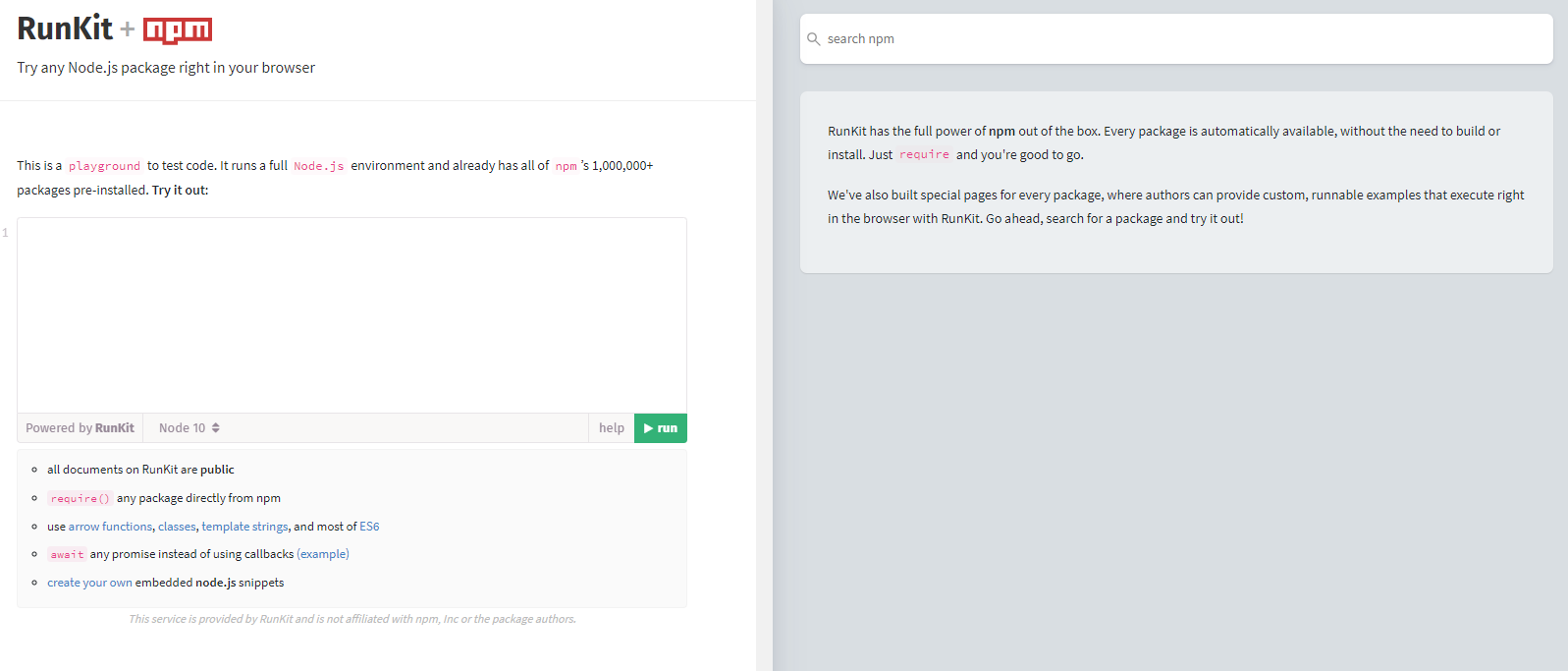Click the play triangle icon in run button
Screen dimensions: 1568x671
(648, 428)
